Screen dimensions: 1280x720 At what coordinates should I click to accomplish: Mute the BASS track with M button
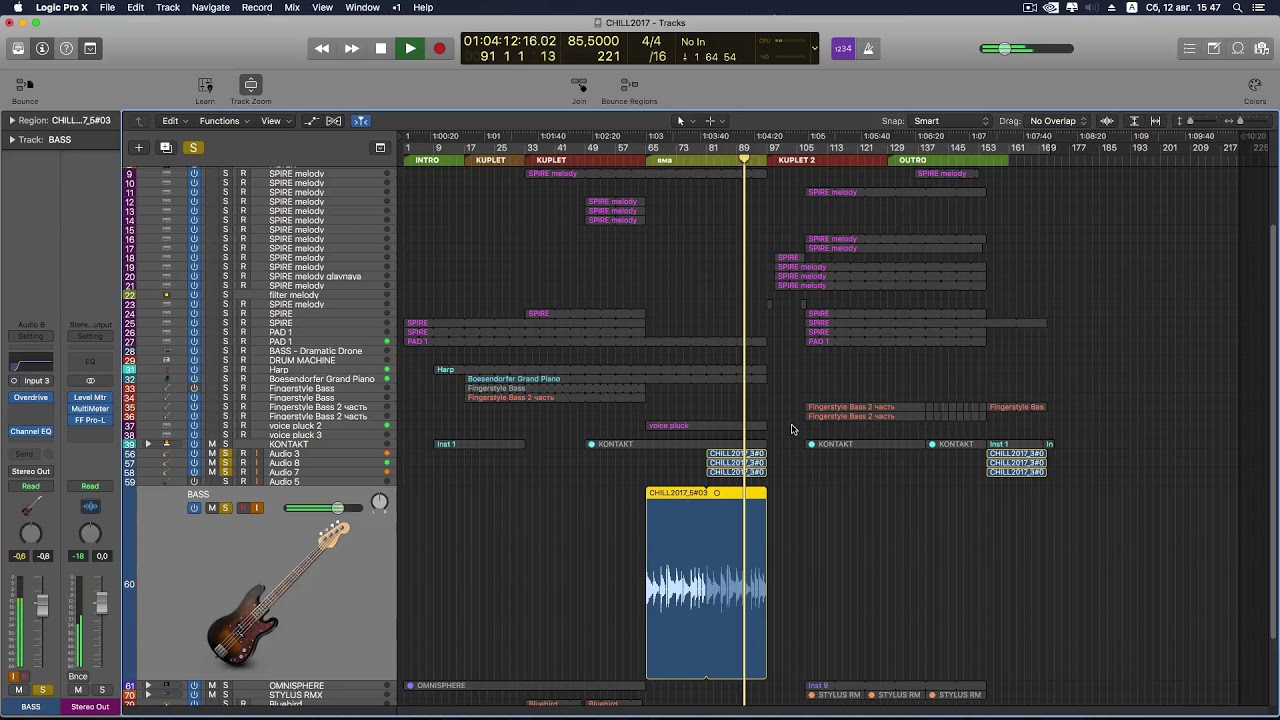(x=211, y=508)
